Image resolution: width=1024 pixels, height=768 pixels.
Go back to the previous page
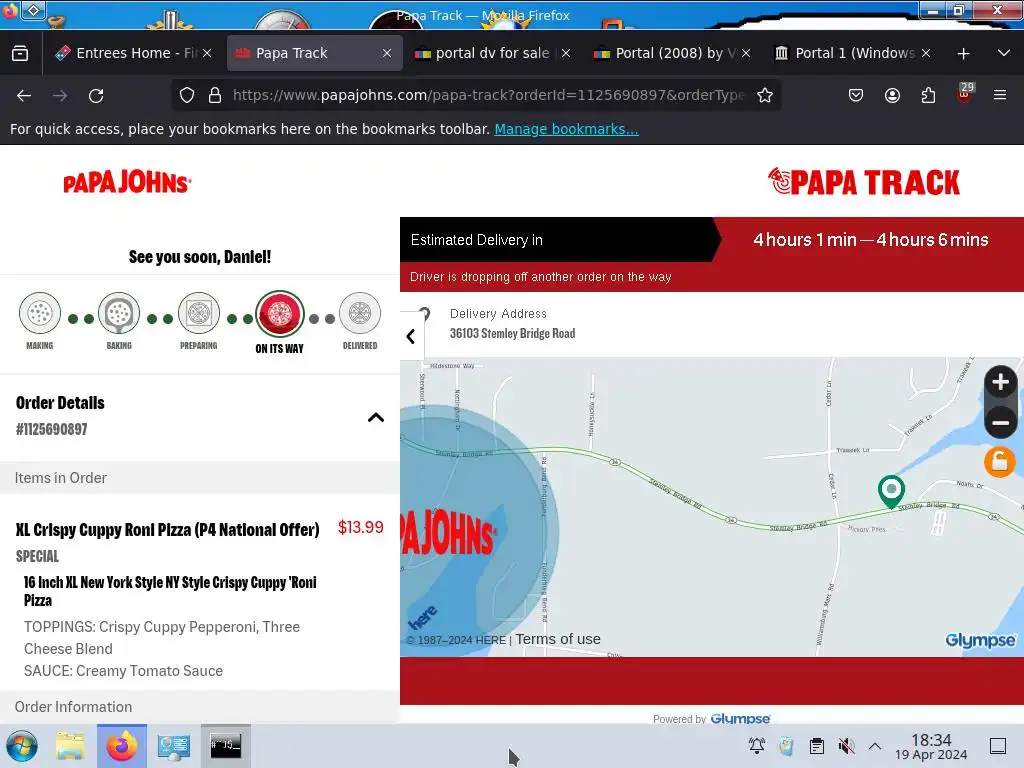(x=24, y=96)
